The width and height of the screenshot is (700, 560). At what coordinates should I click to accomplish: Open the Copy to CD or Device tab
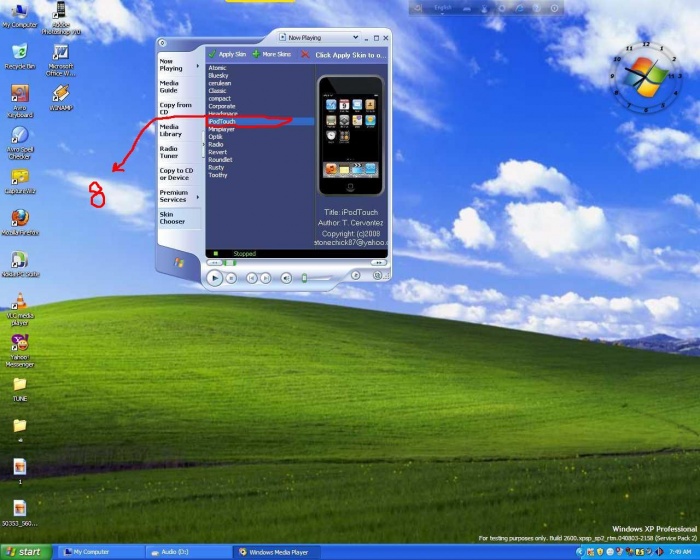pos(176,174)
